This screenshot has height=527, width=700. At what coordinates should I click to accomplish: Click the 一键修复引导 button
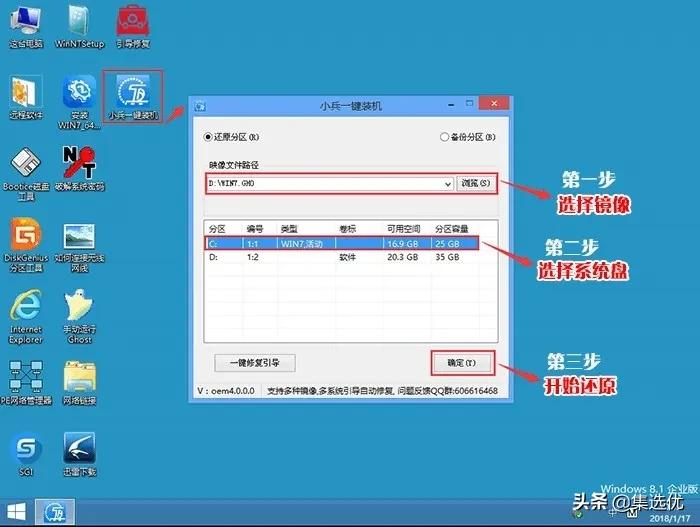coord(254,363)
